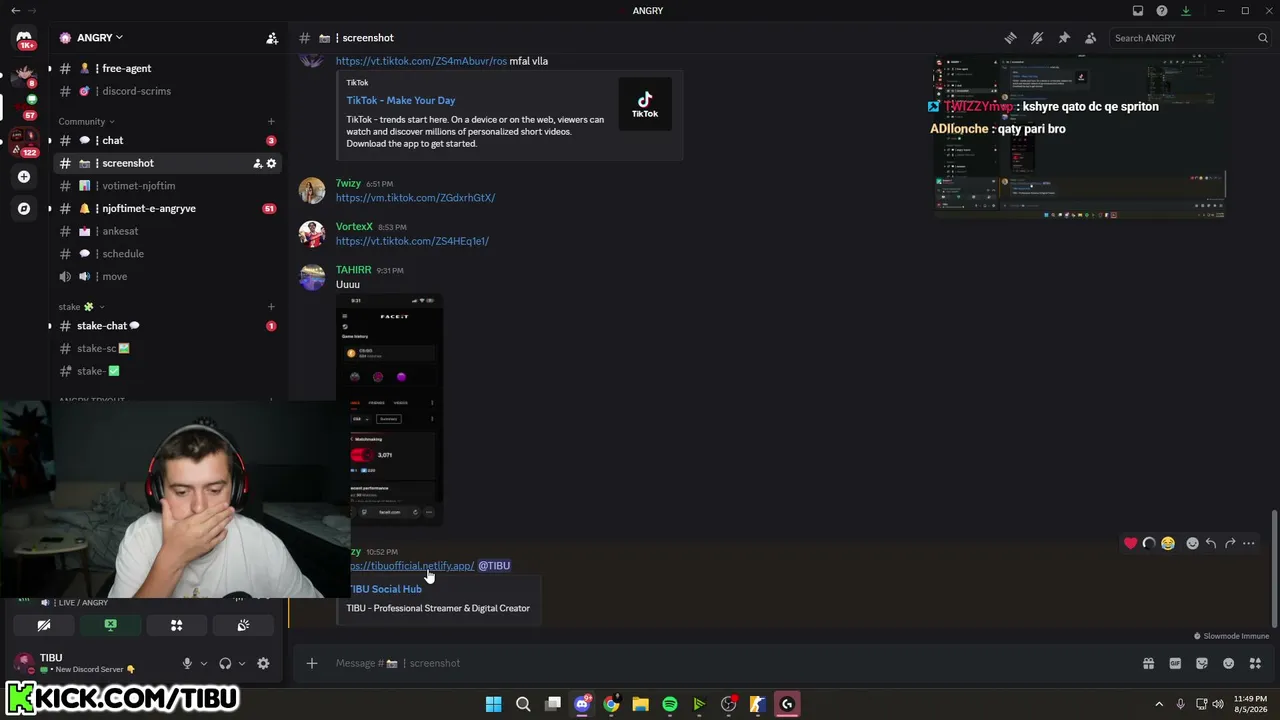Open VortexX's vt.tiktok.com link
Viewport: 1280px width, 720px height.
tap(412, 241)
